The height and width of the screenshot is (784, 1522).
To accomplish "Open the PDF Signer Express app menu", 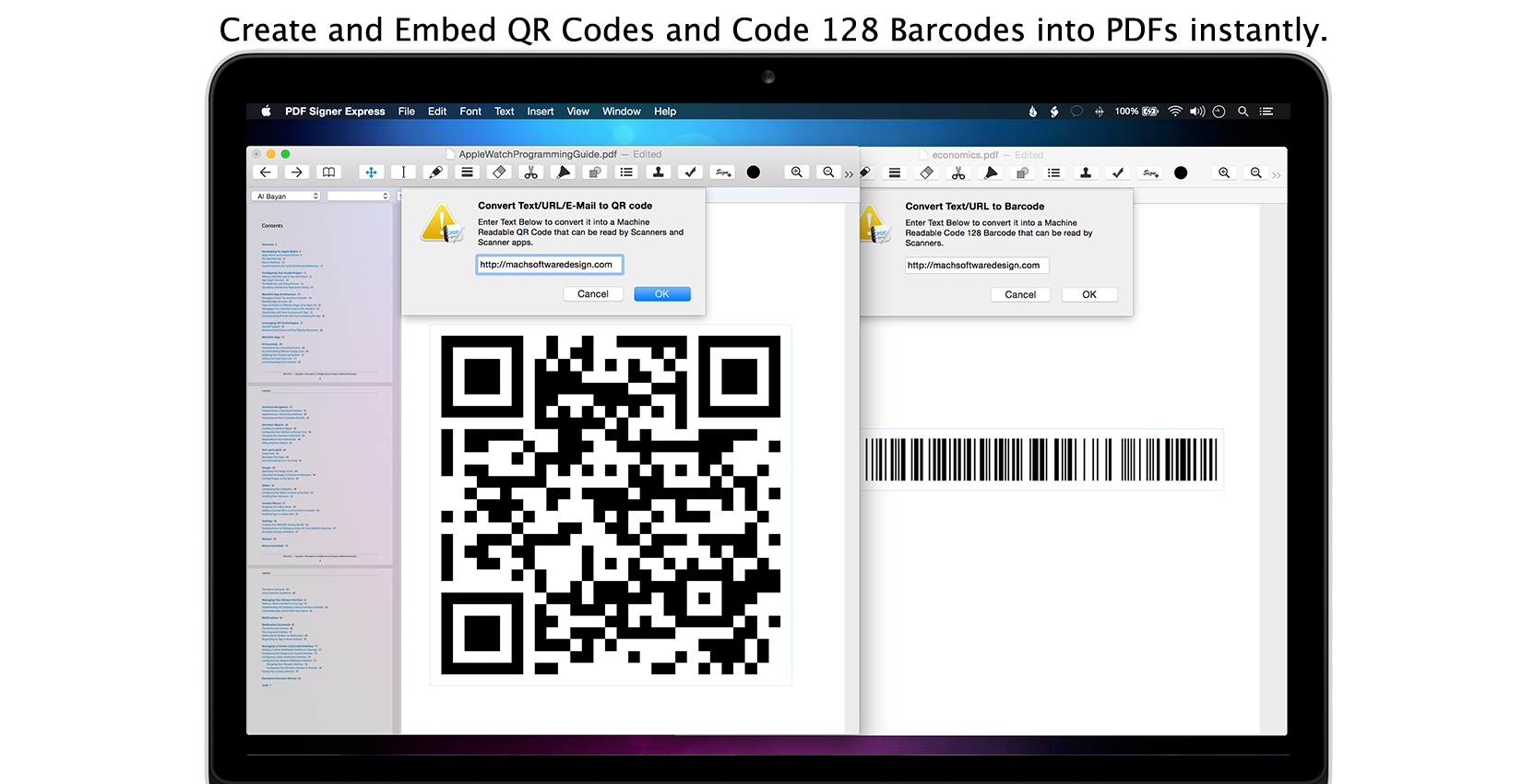I will click(335, 112).
